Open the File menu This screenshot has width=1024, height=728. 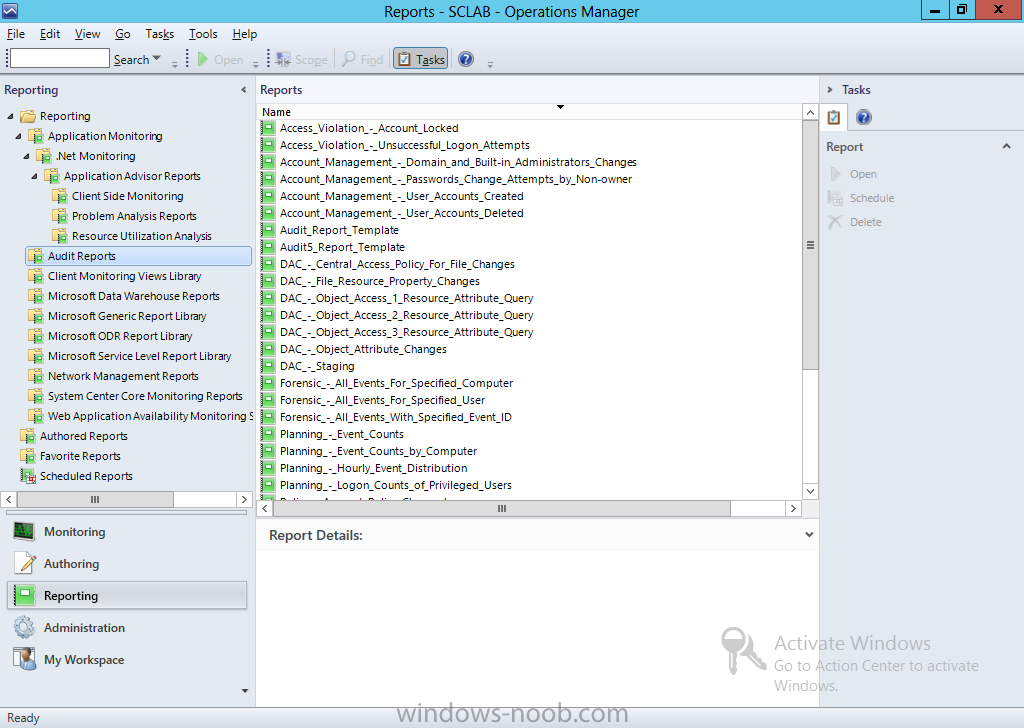click(16, 34)
